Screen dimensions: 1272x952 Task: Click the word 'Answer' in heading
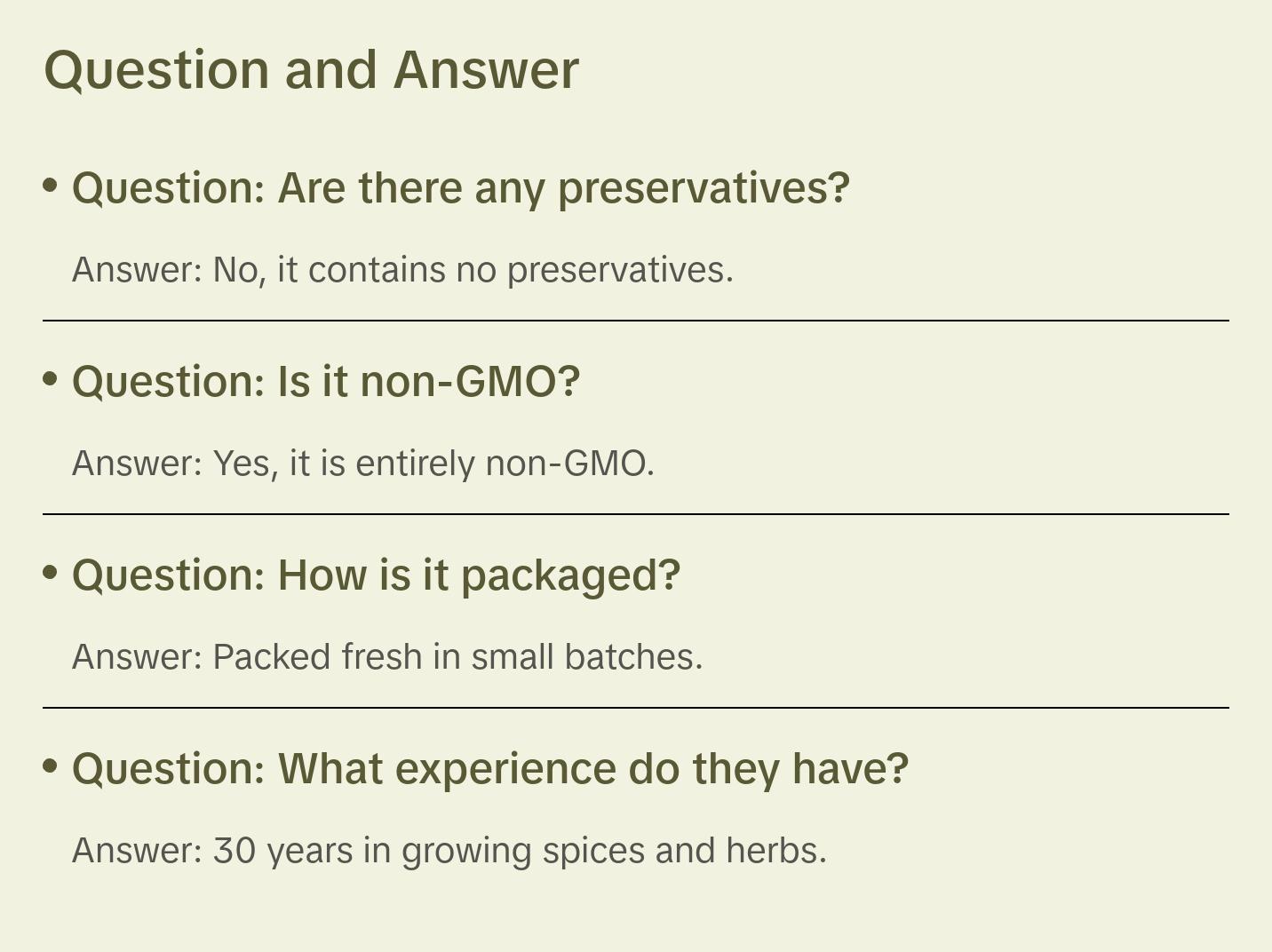[486, 70]
